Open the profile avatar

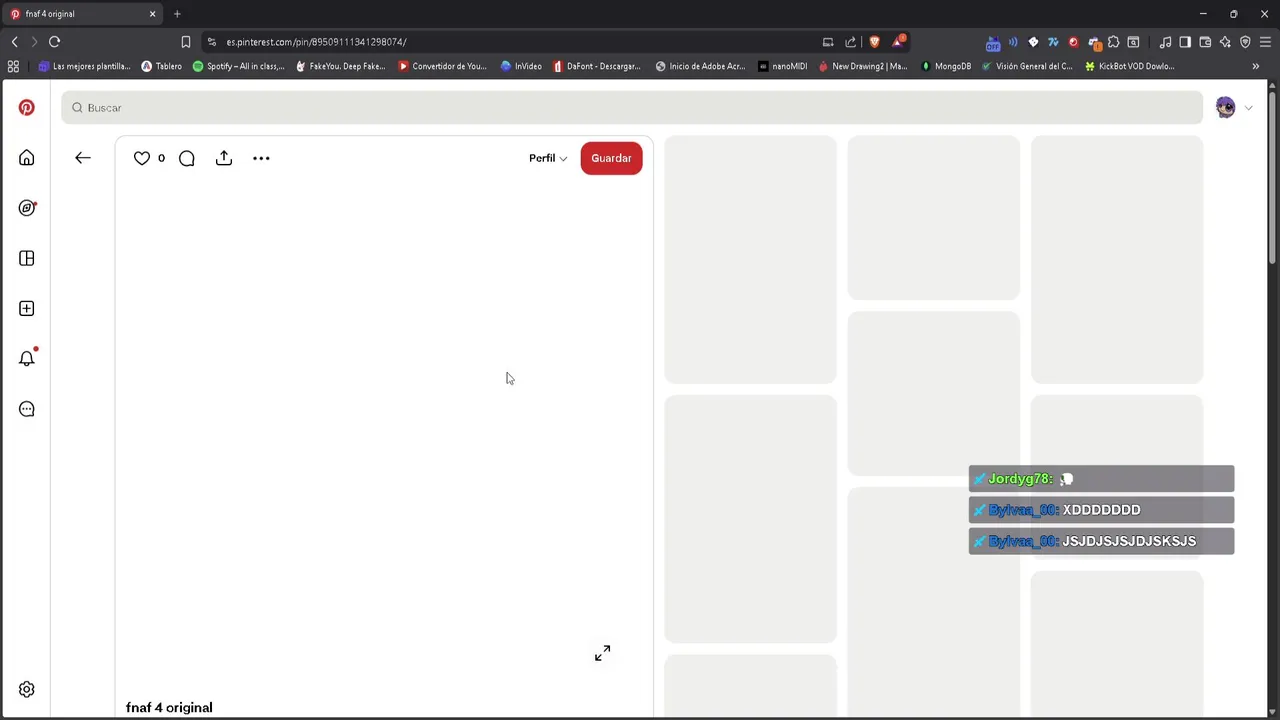point(1225,108)
